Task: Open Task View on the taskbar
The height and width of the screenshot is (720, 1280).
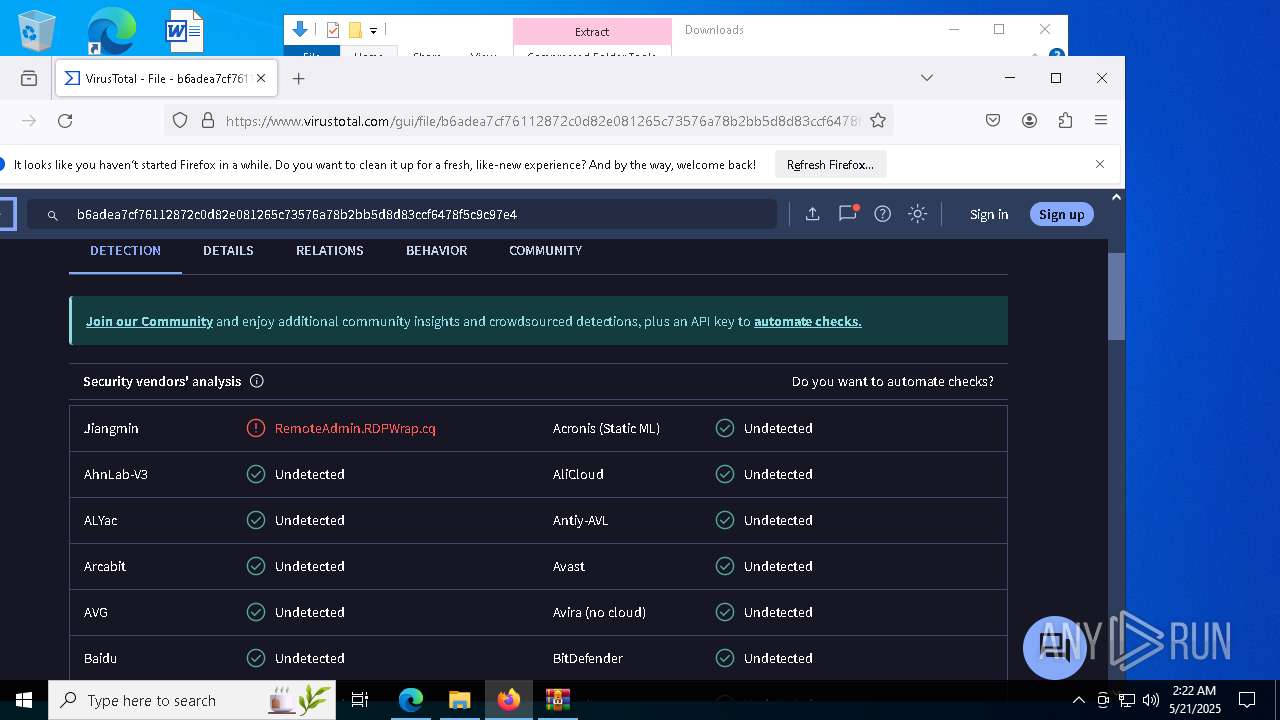Action: pos(360,700)
